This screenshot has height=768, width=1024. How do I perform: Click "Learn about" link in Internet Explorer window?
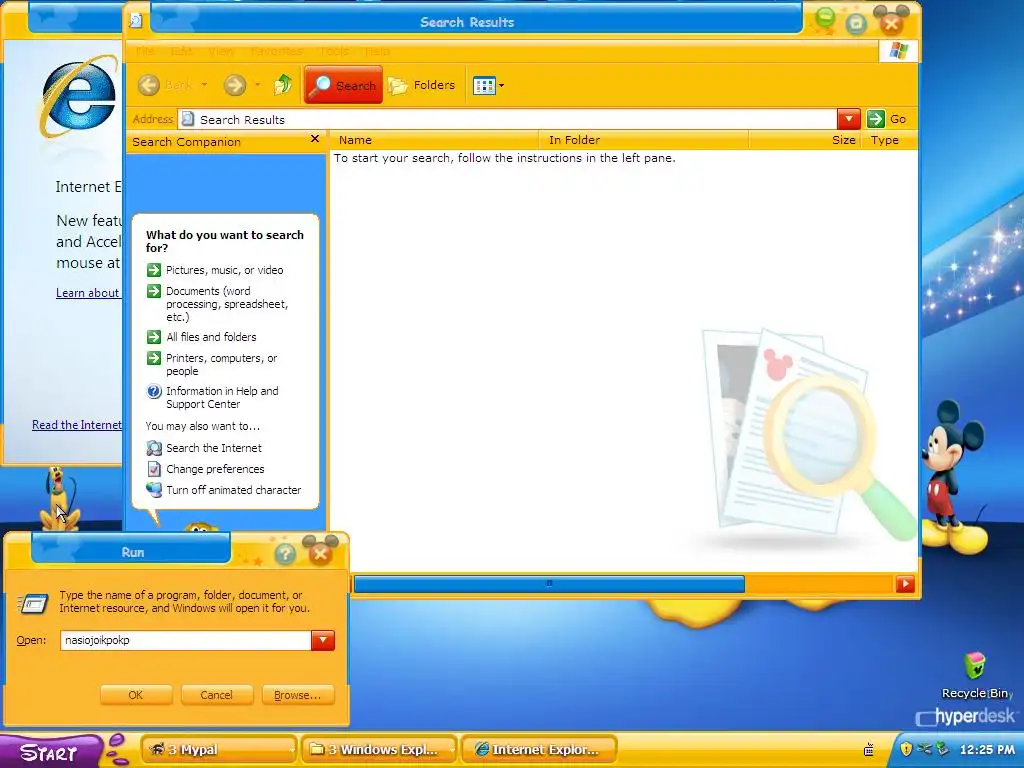point(88,293)
